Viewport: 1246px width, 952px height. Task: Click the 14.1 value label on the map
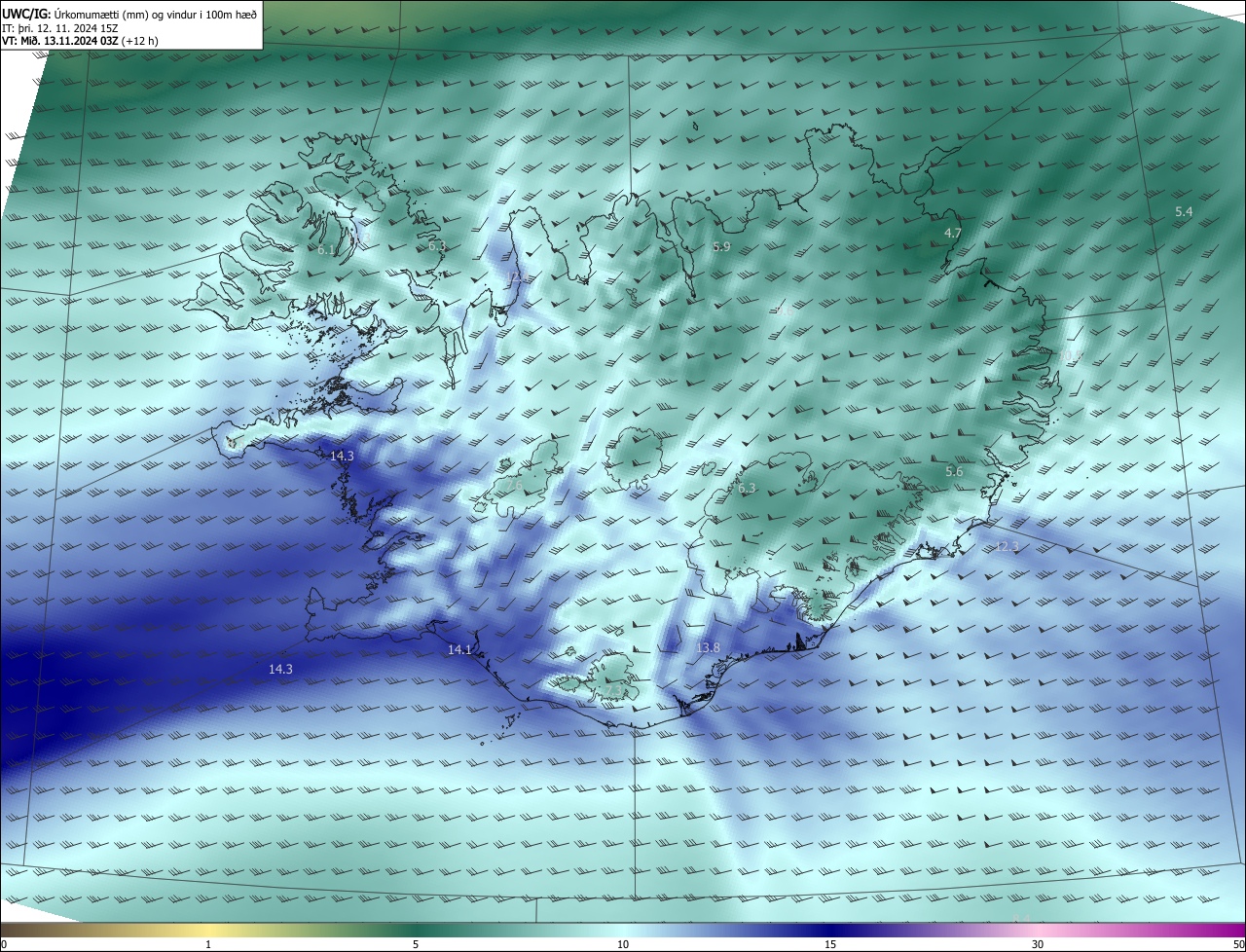coord(459,649)
